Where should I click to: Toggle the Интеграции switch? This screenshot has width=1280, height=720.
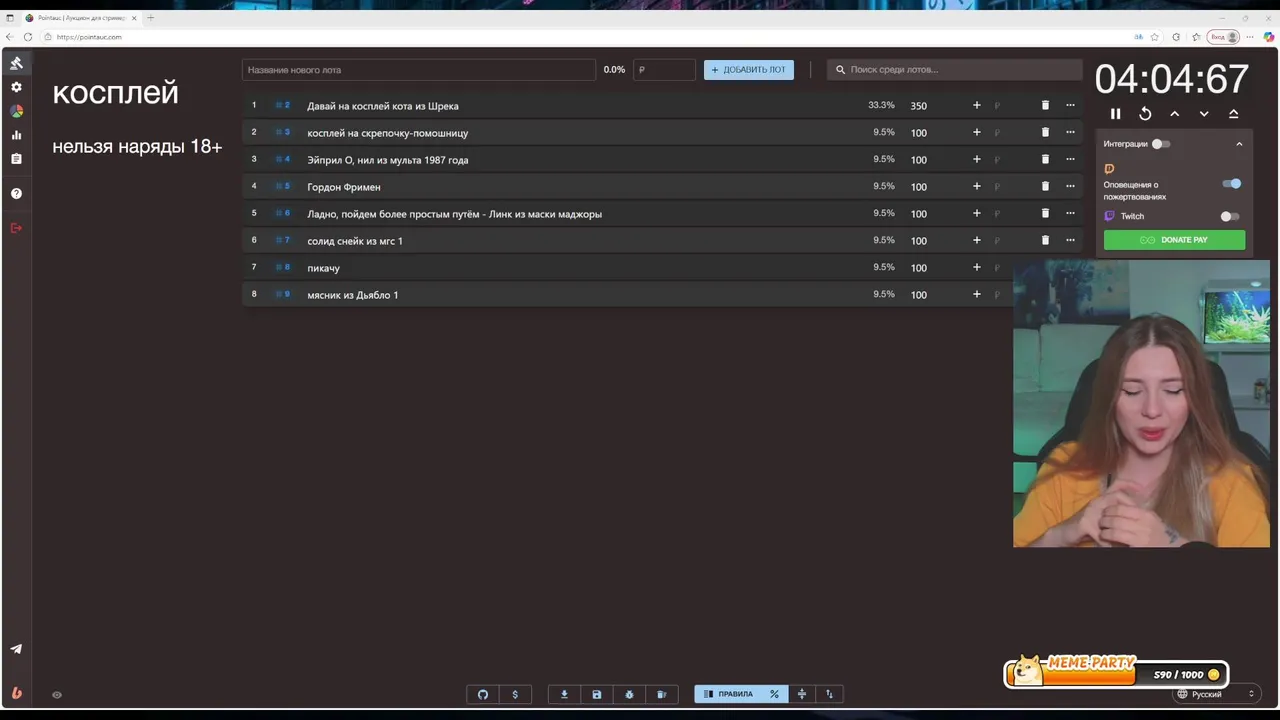tap(1160, 144)
